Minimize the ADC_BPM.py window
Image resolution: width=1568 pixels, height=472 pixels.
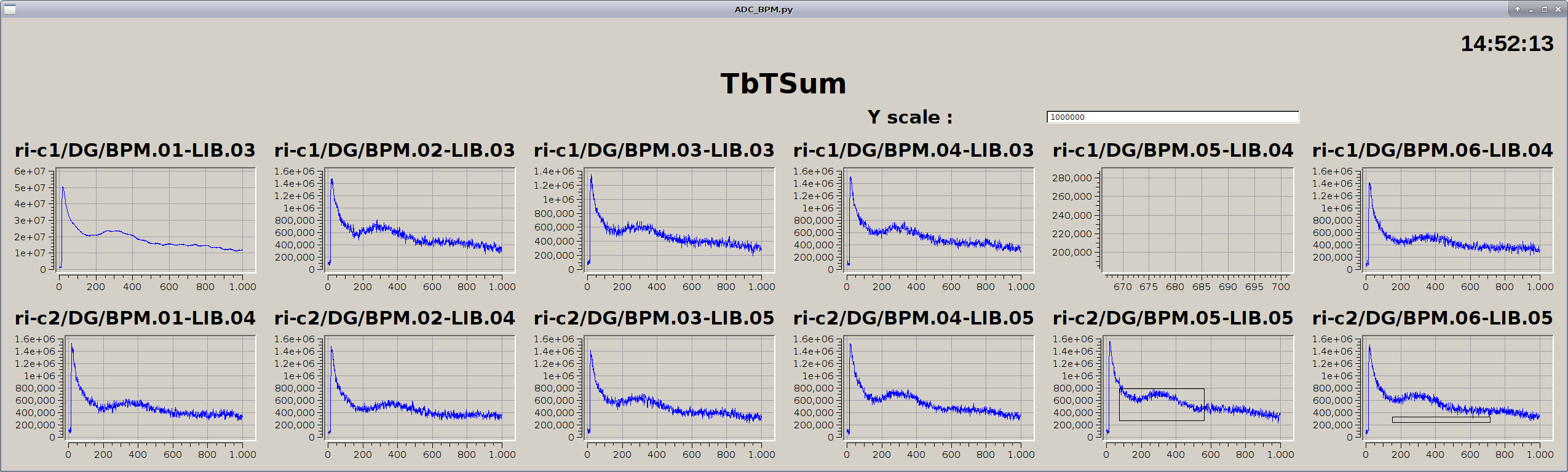coord(1530,9)
